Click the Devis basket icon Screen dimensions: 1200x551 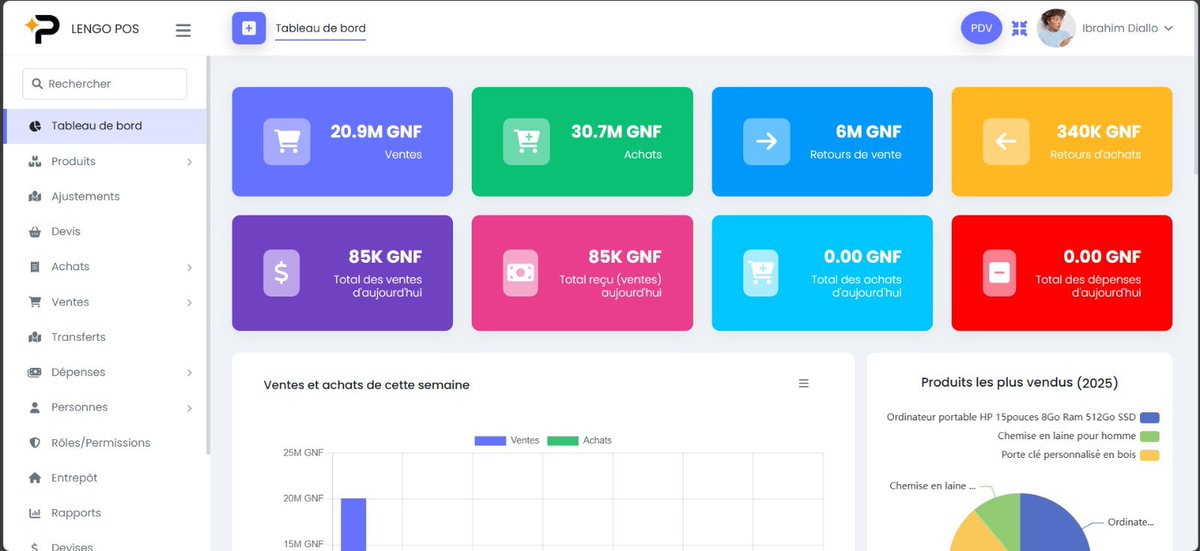[35, 232]
